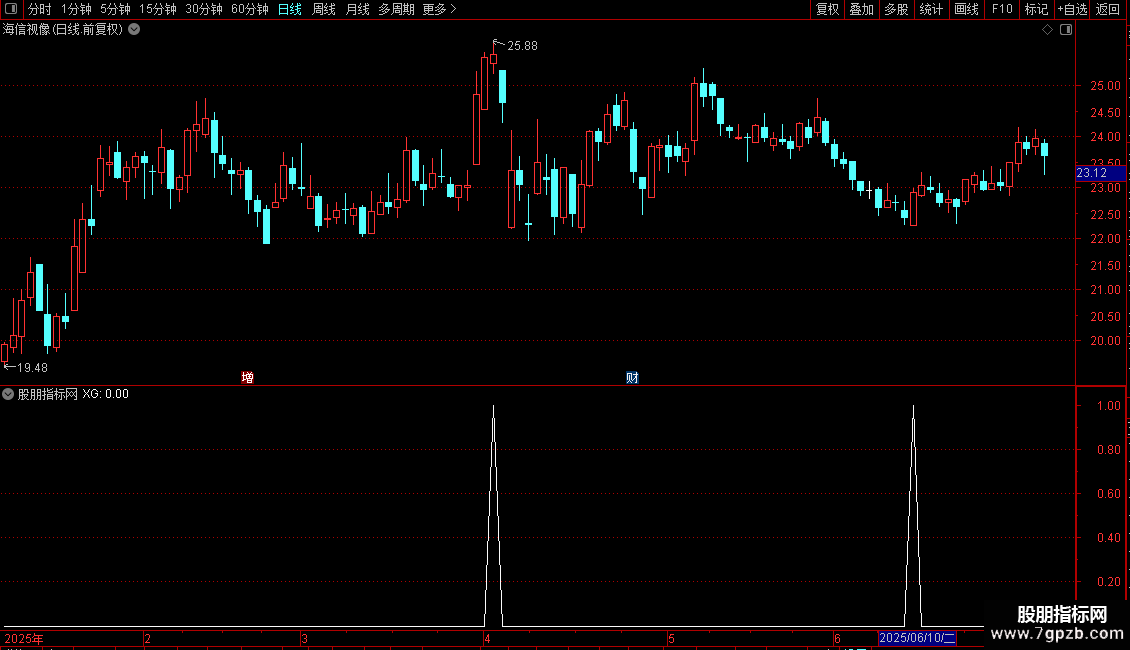1130x650 pixels.
Task: Click the 2025年 label on time axis
Action: pos(24,638)
